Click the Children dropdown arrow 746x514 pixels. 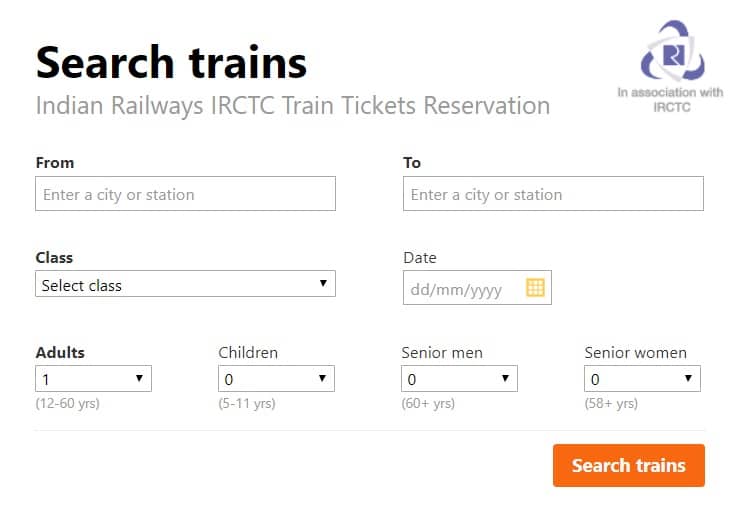(x=322, y=378)
